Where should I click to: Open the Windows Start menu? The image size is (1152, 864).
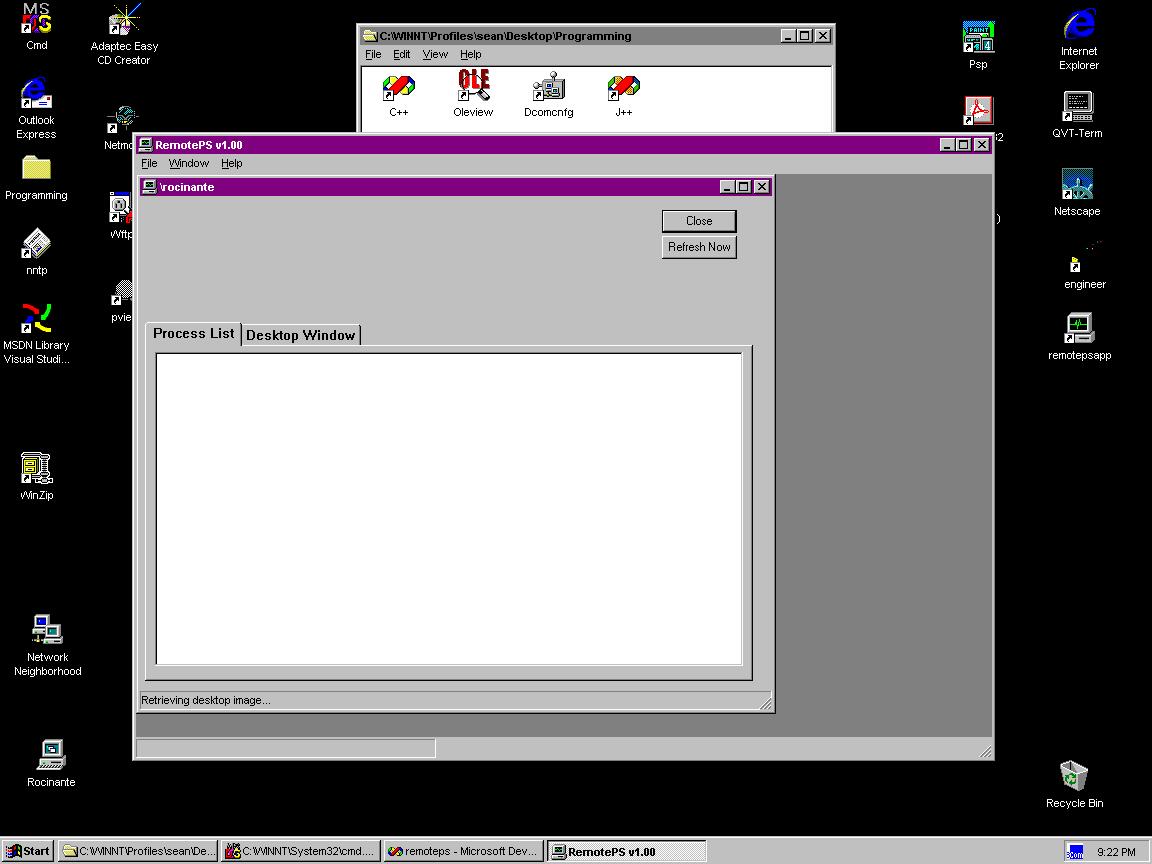(x=28, y=851)
